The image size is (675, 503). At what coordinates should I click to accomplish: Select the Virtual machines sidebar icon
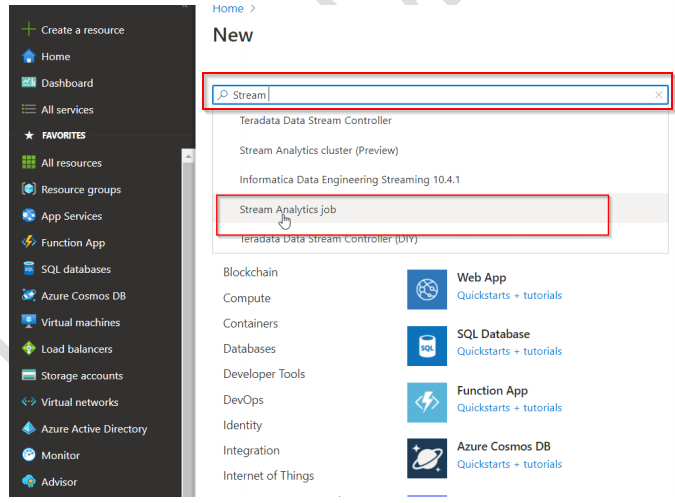29,323
